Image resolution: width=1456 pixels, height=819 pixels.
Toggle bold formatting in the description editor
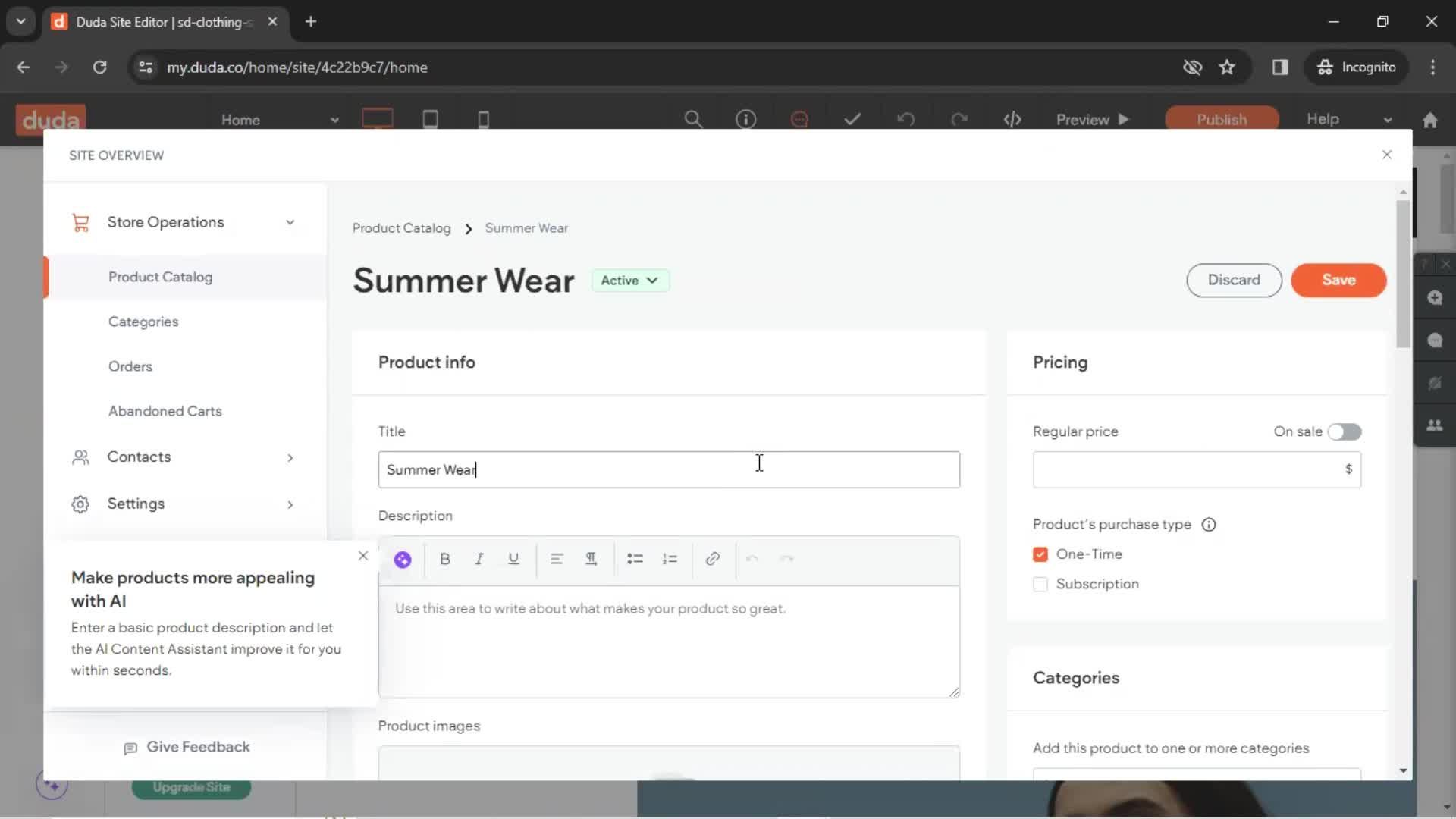point(445,559)
